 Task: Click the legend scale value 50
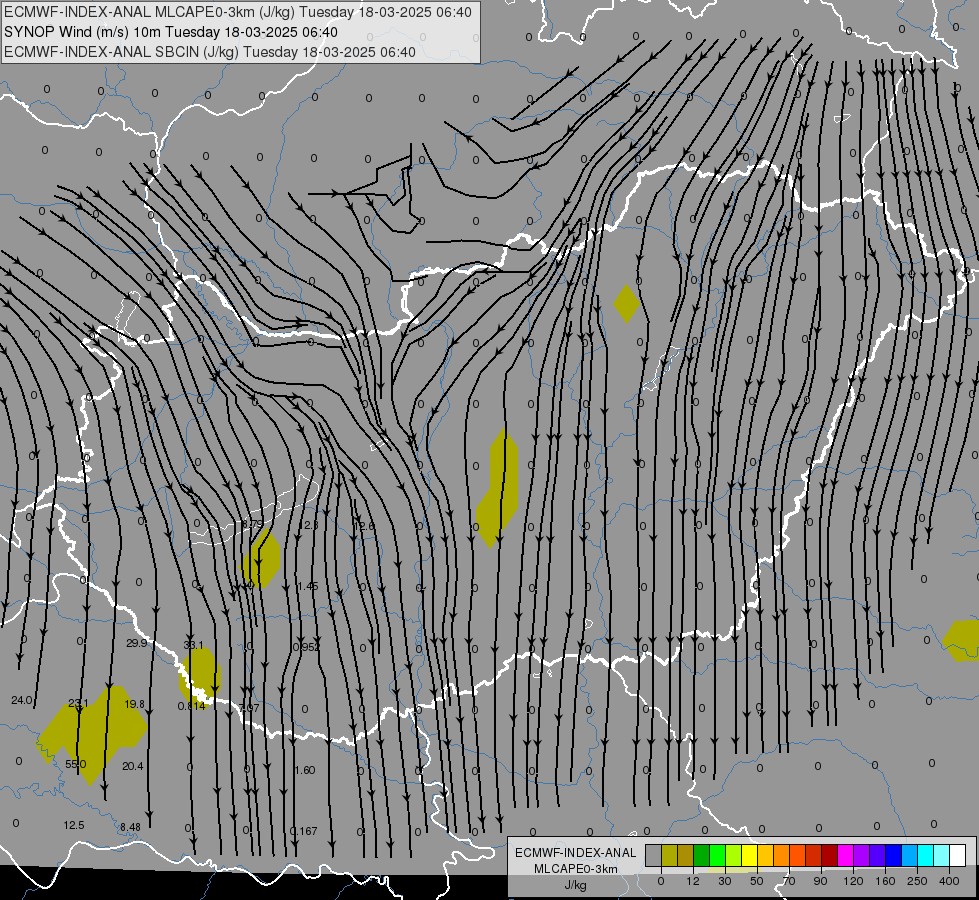coord(757,881)
